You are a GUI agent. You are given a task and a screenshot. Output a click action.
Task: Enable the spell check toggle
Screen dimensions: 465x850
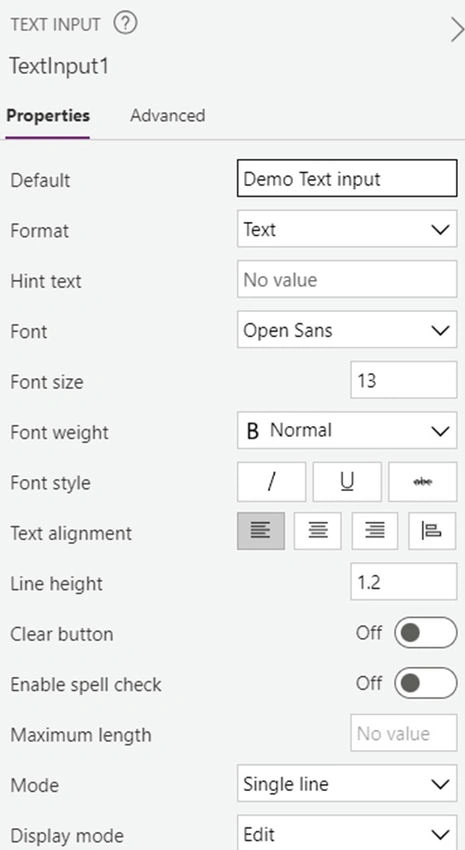point(425,683)
